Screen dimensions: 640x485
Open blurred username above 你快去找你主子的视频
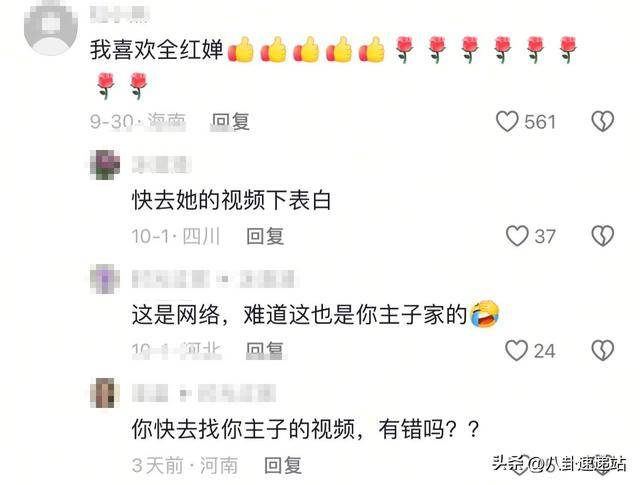pos(204,394)
